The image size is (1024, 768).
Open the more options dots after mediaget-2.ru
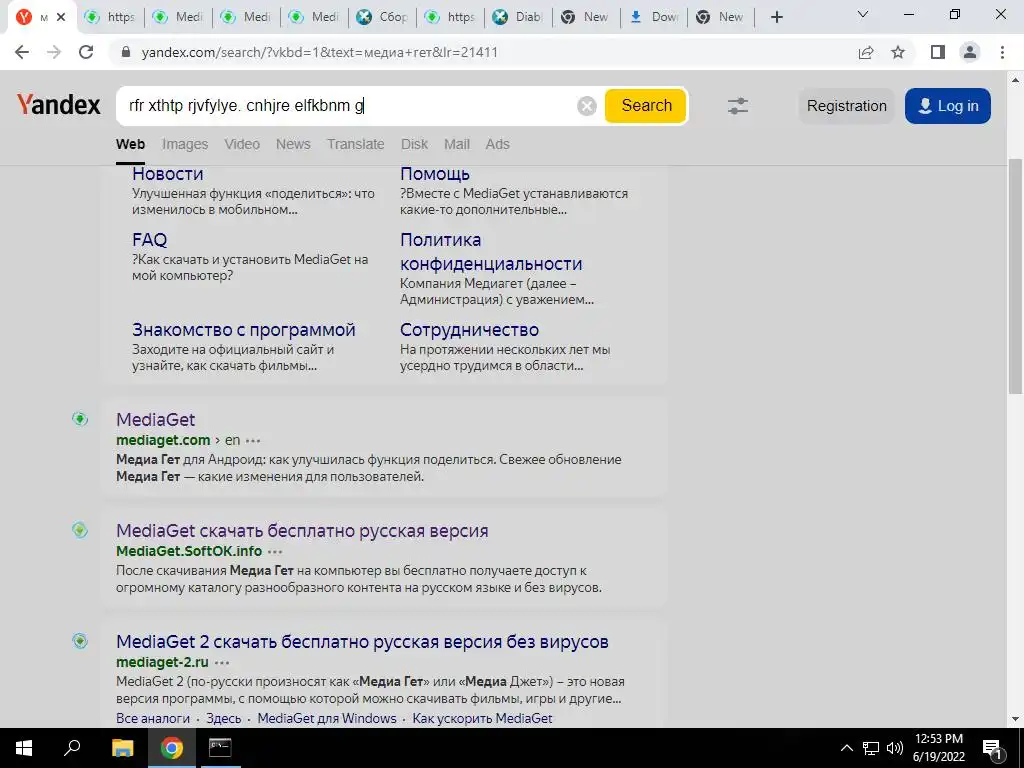pos(222,663)
